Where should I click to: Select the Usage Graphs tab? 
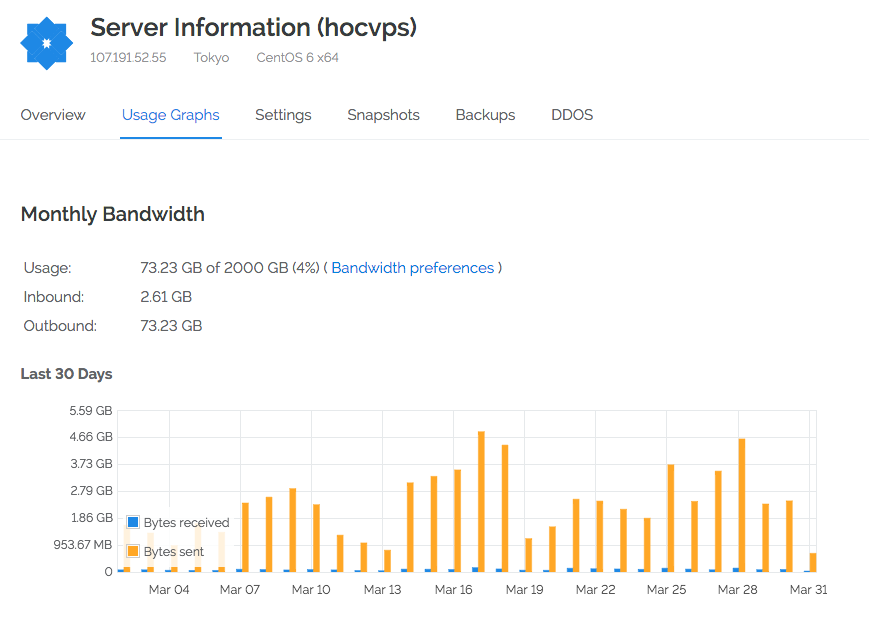click(171, 115)
